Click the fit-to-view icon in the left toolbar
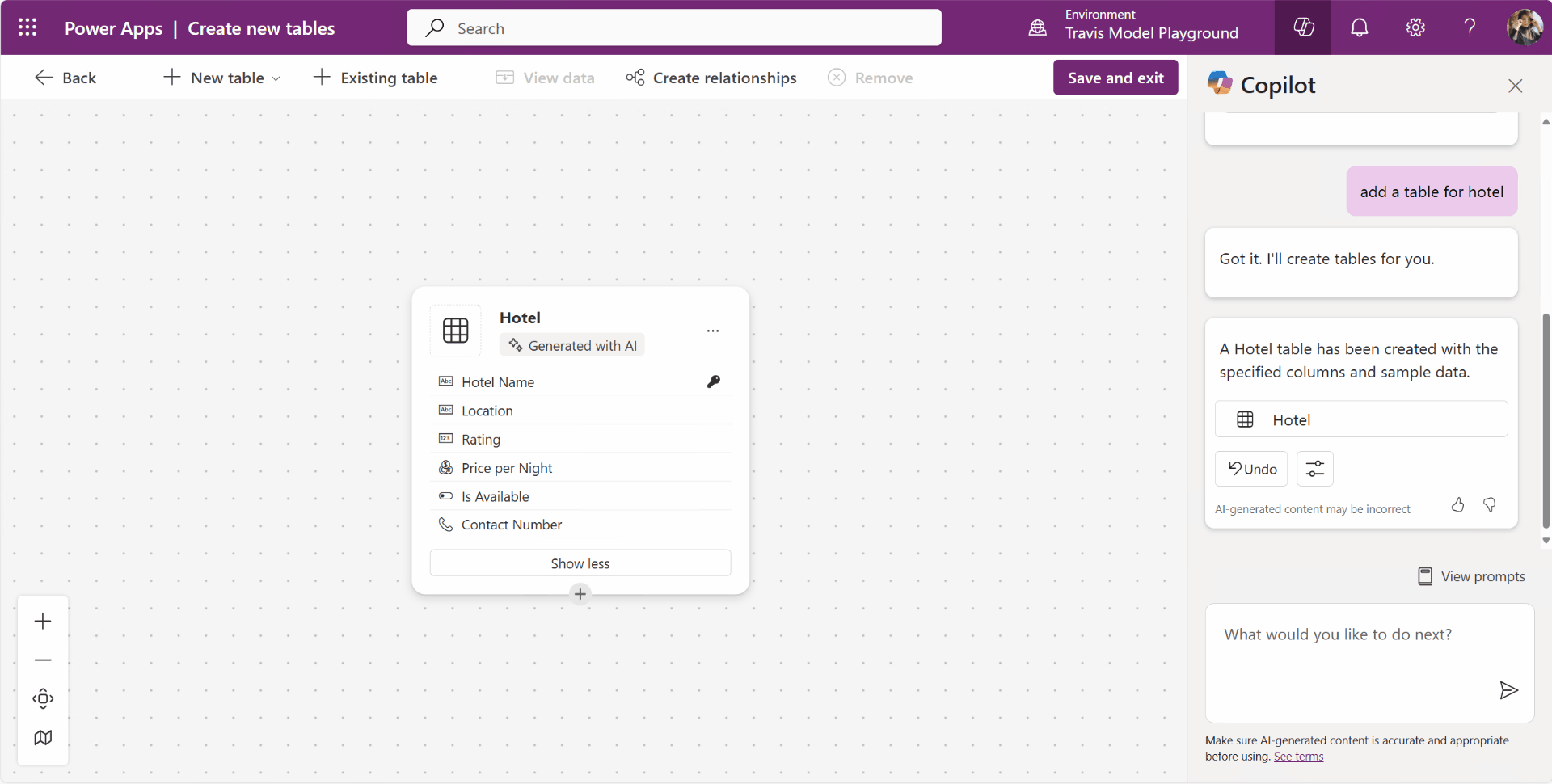This screenshot has height=784, width=1552. click(x=43, y=698)
